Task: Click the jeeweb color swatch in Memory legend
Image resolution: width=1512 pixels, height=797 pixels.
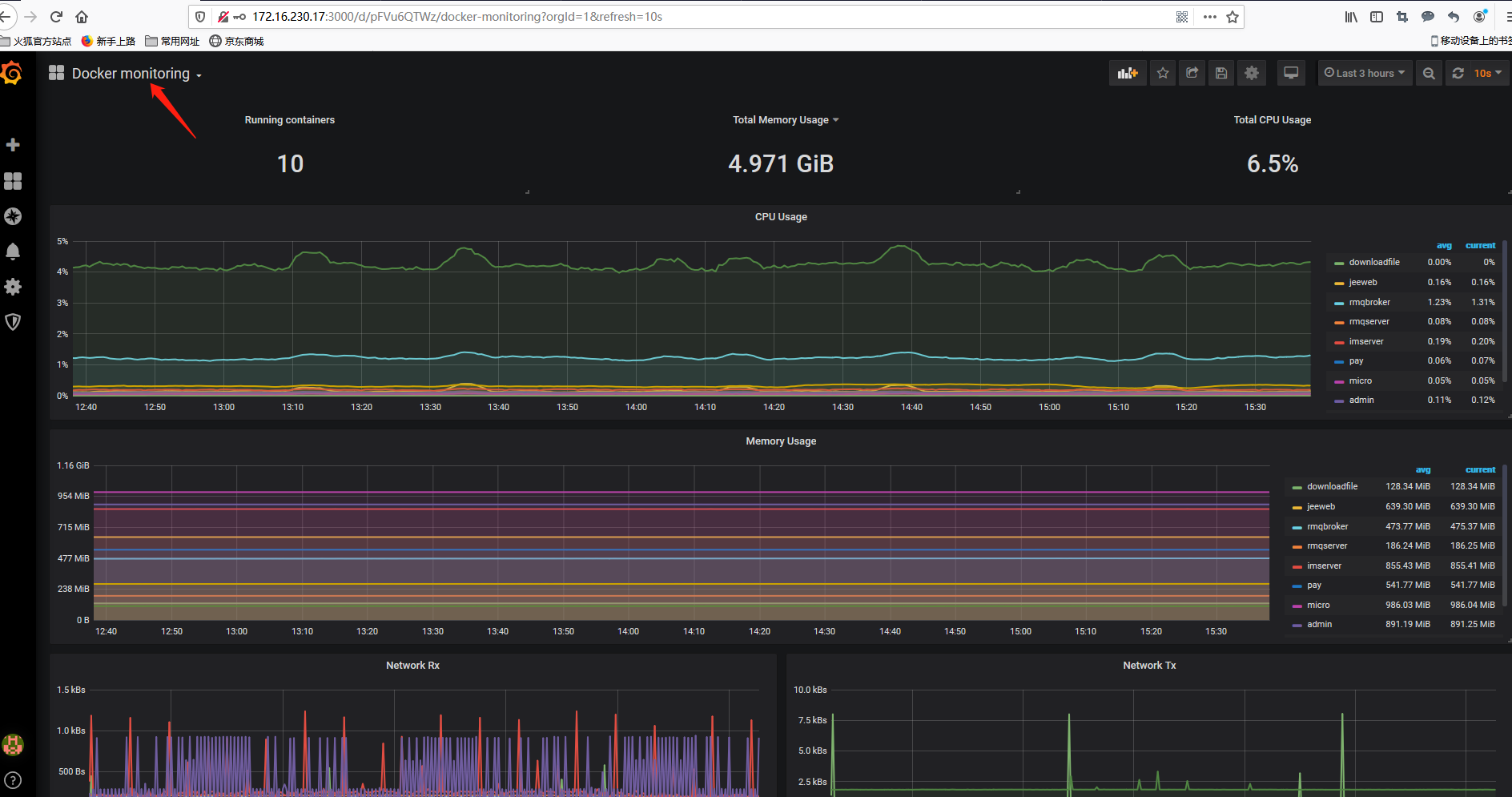Action: tap(1297, 507)
